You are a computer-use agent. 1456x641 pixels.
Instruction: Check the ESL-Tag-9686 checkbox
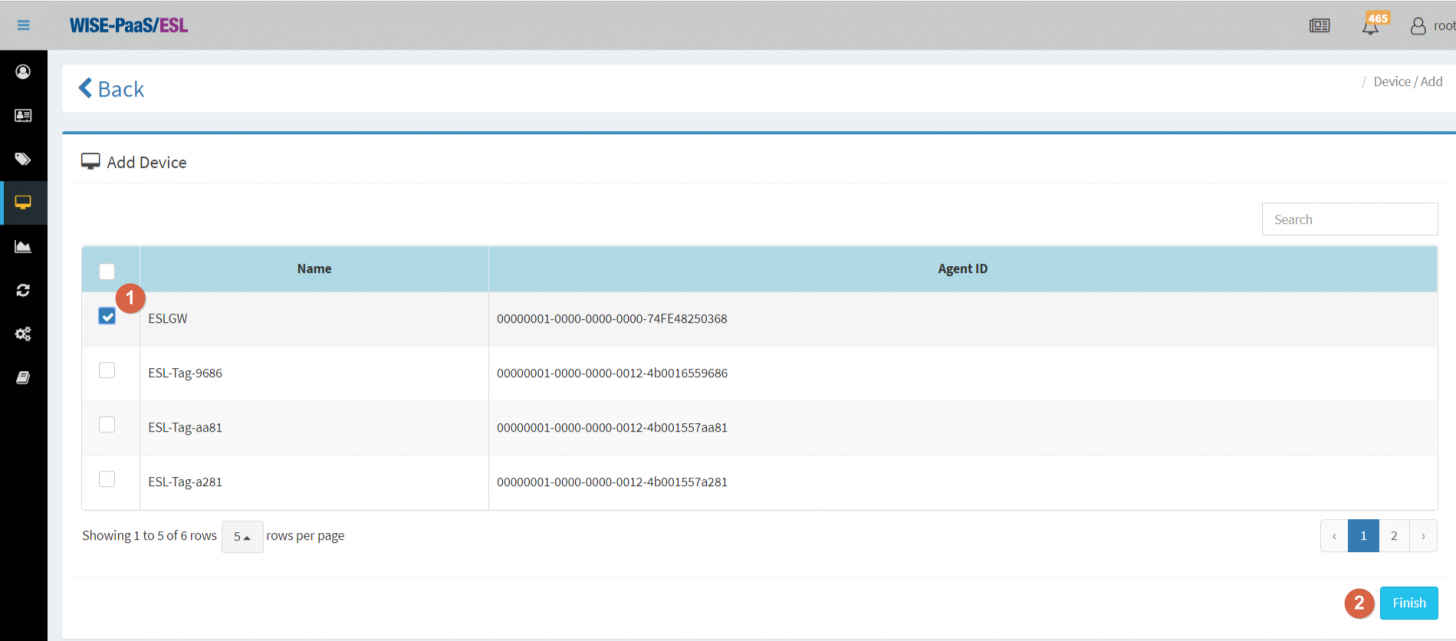[x=106, y=370]
